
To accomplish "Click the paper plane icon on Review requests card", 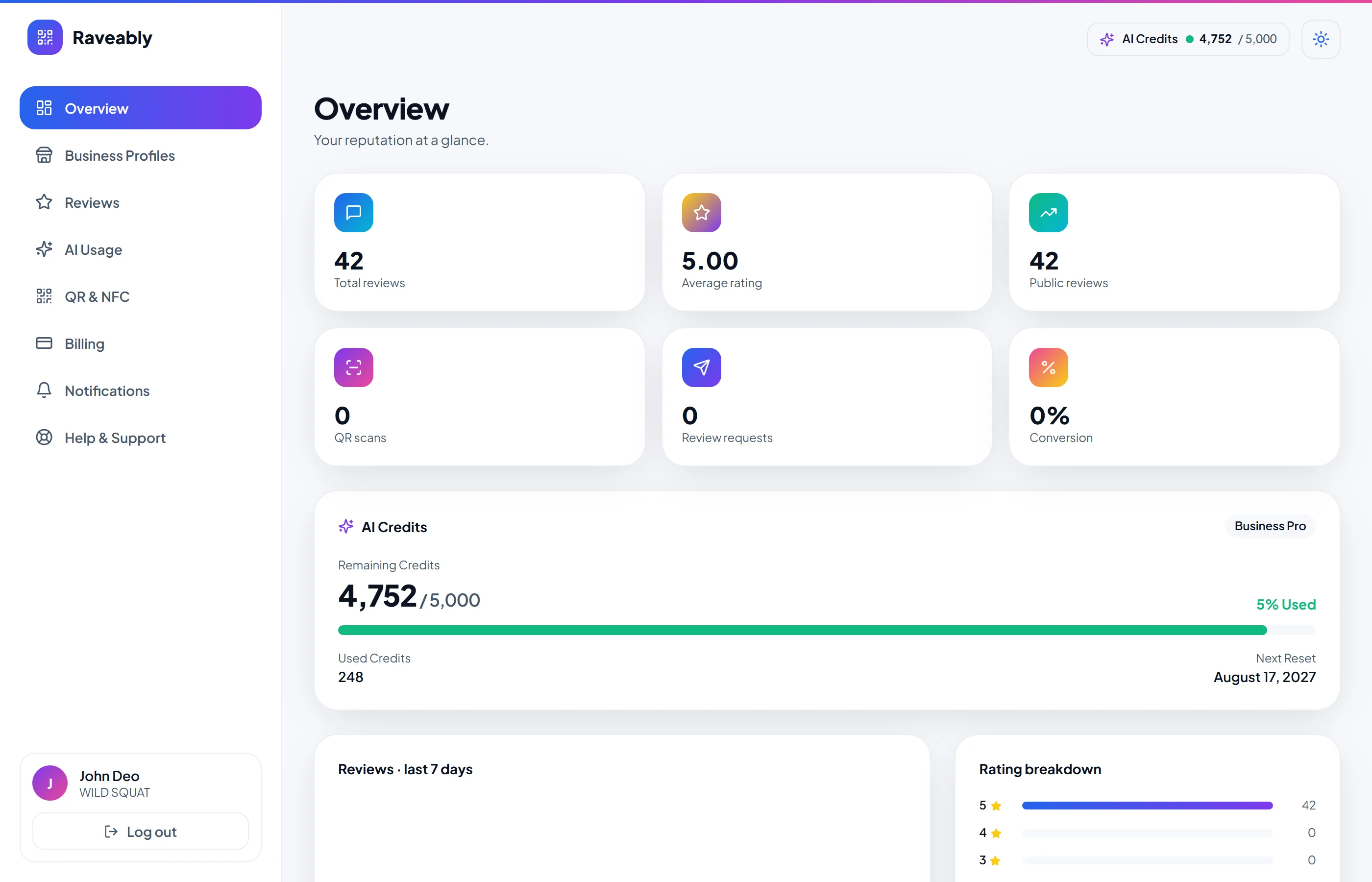I will pyautogui.click(x=701, y=367).
